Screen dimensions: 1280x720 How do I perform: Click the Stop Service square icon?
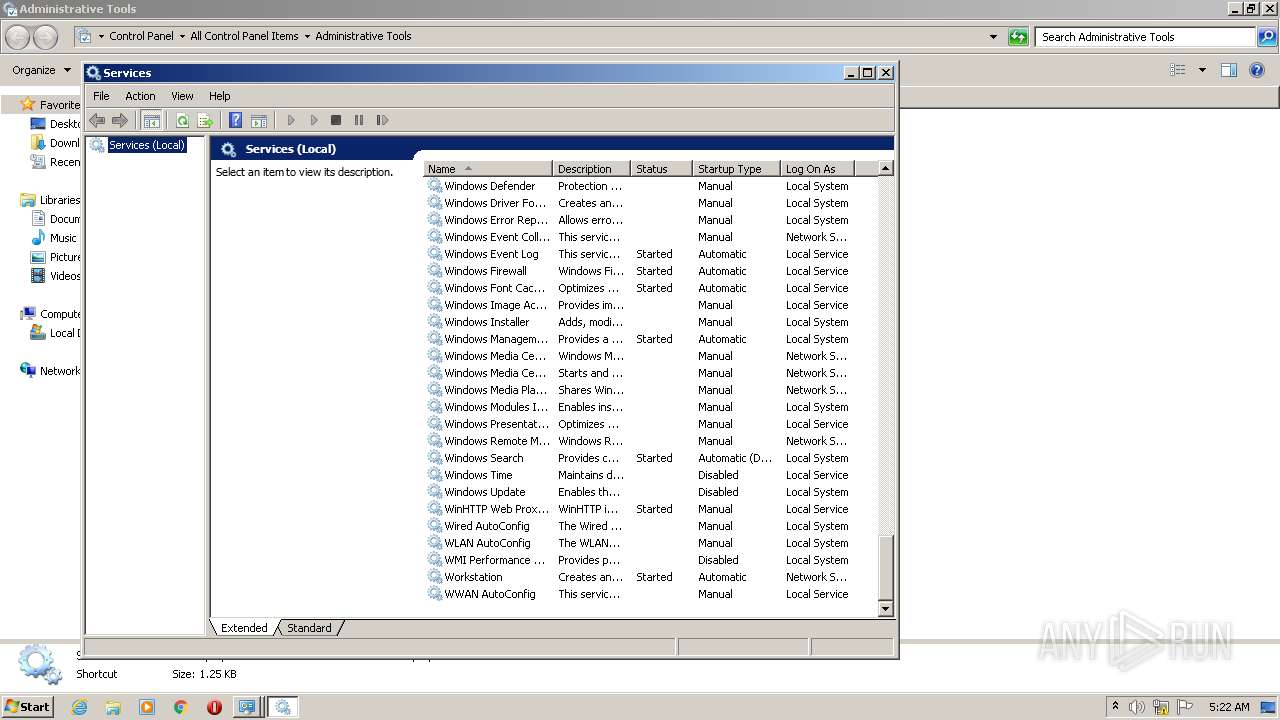pyautogui.click(x=336, y=120)
